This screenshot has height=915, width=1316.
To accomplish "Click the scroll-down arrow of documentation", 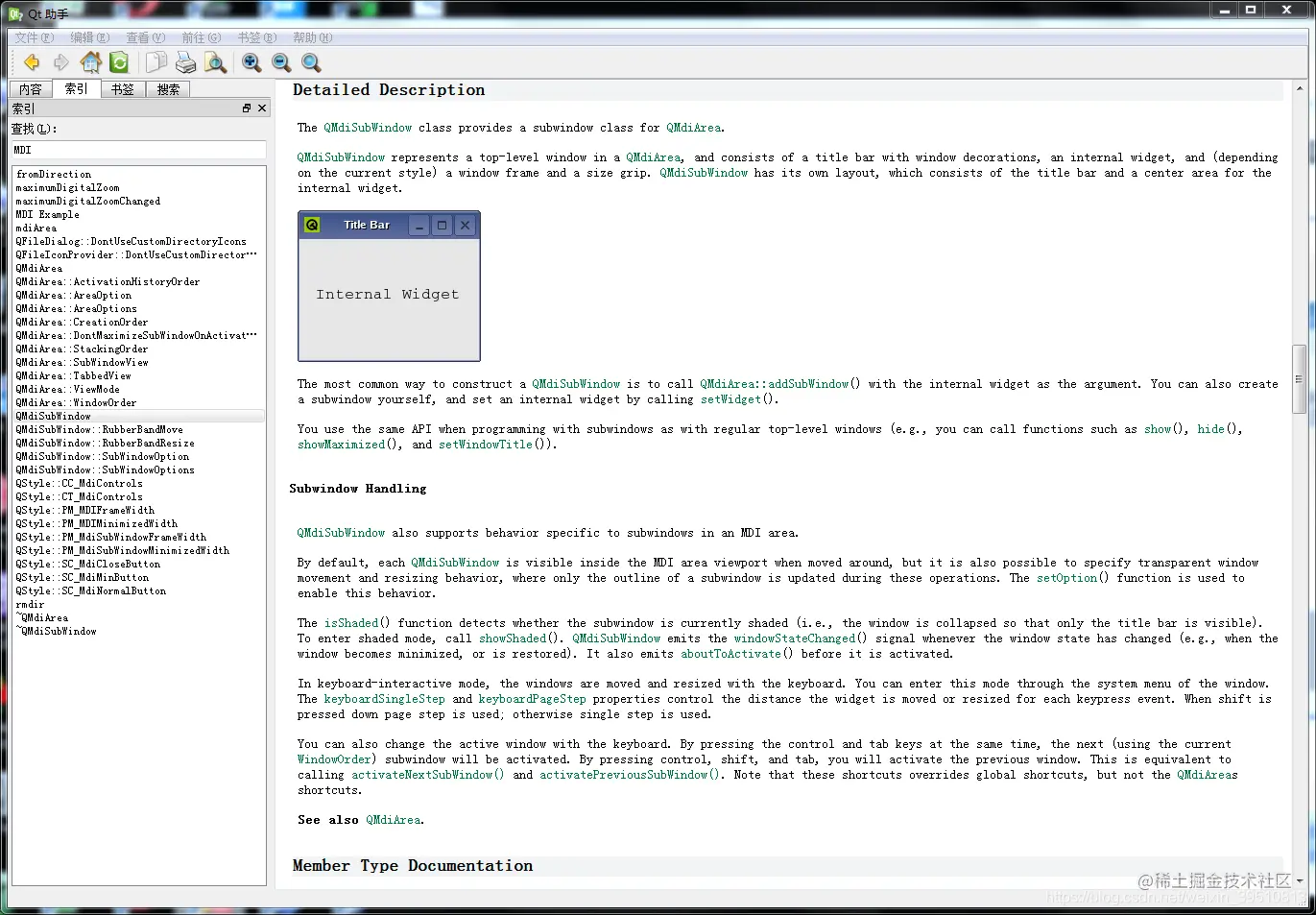I will pos(1299,880).
